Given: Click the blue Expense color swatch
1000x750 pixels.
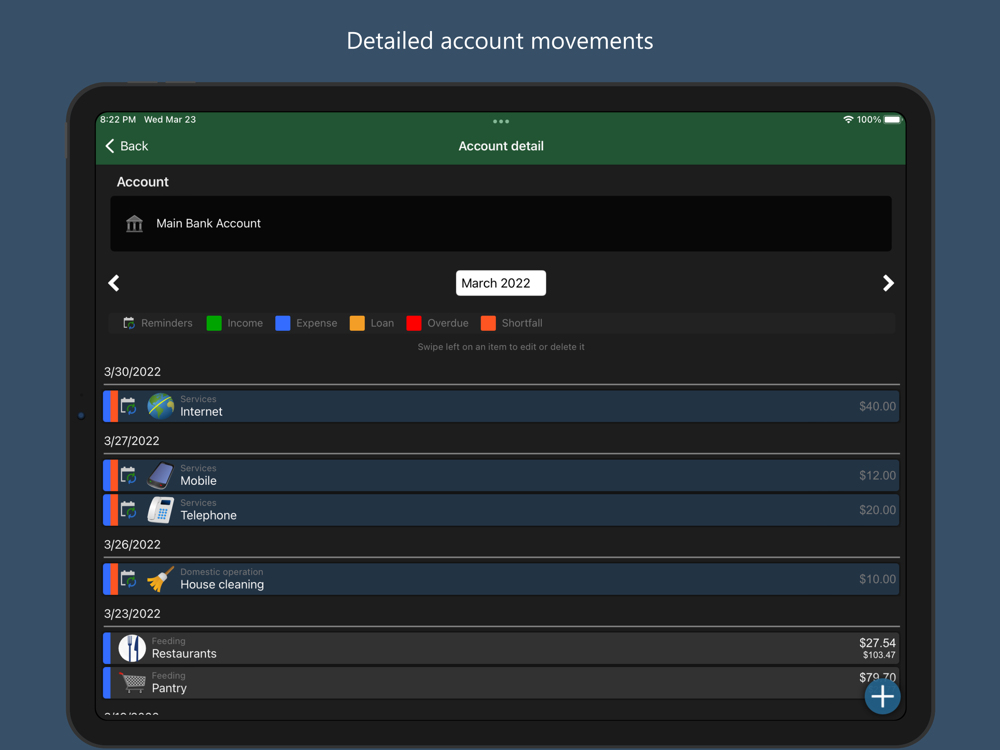Looking at the screenshot, I should pyautogui.click(x=283, y=323).
